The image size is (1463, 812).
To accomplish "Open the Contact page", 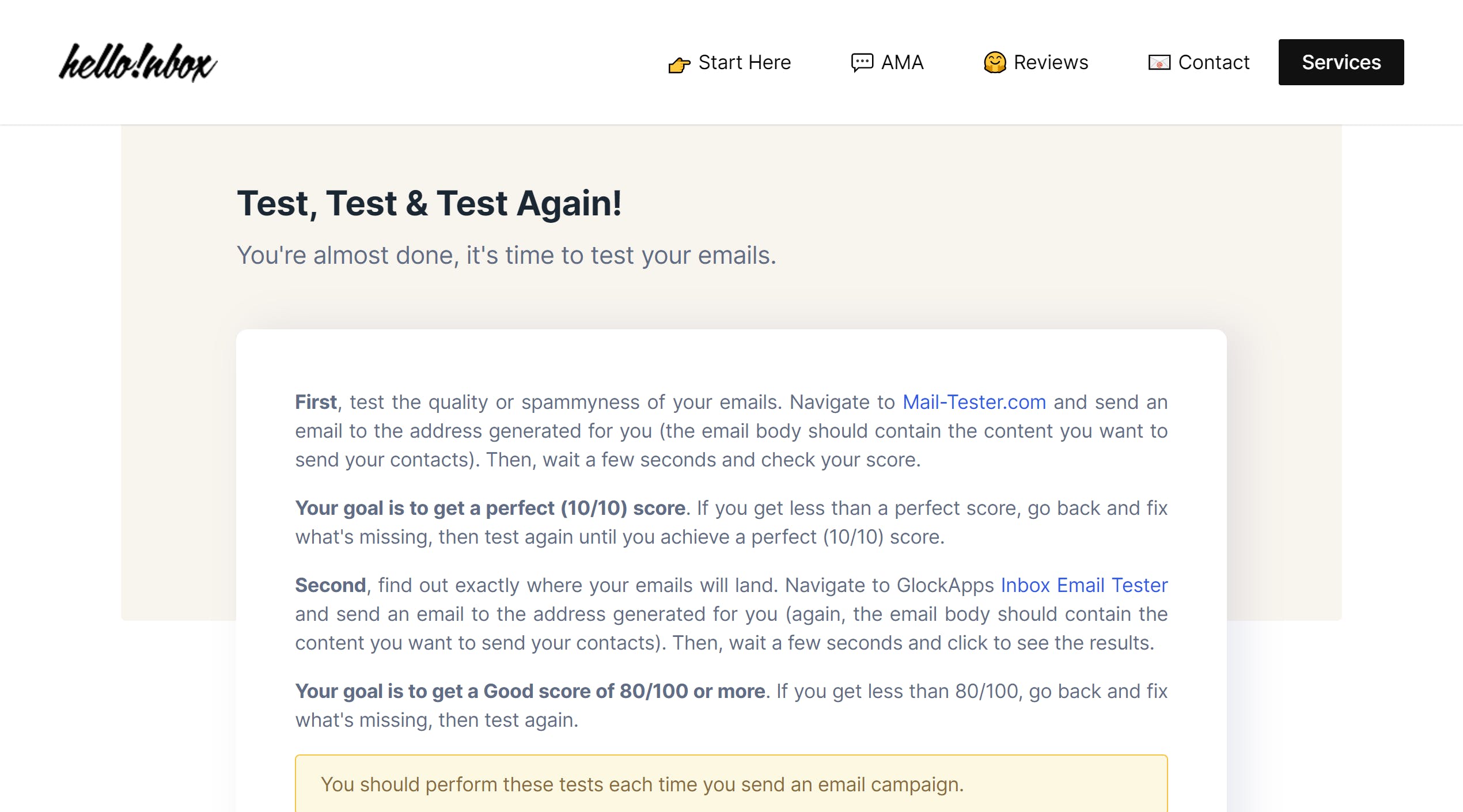I will click(1214, 62).
